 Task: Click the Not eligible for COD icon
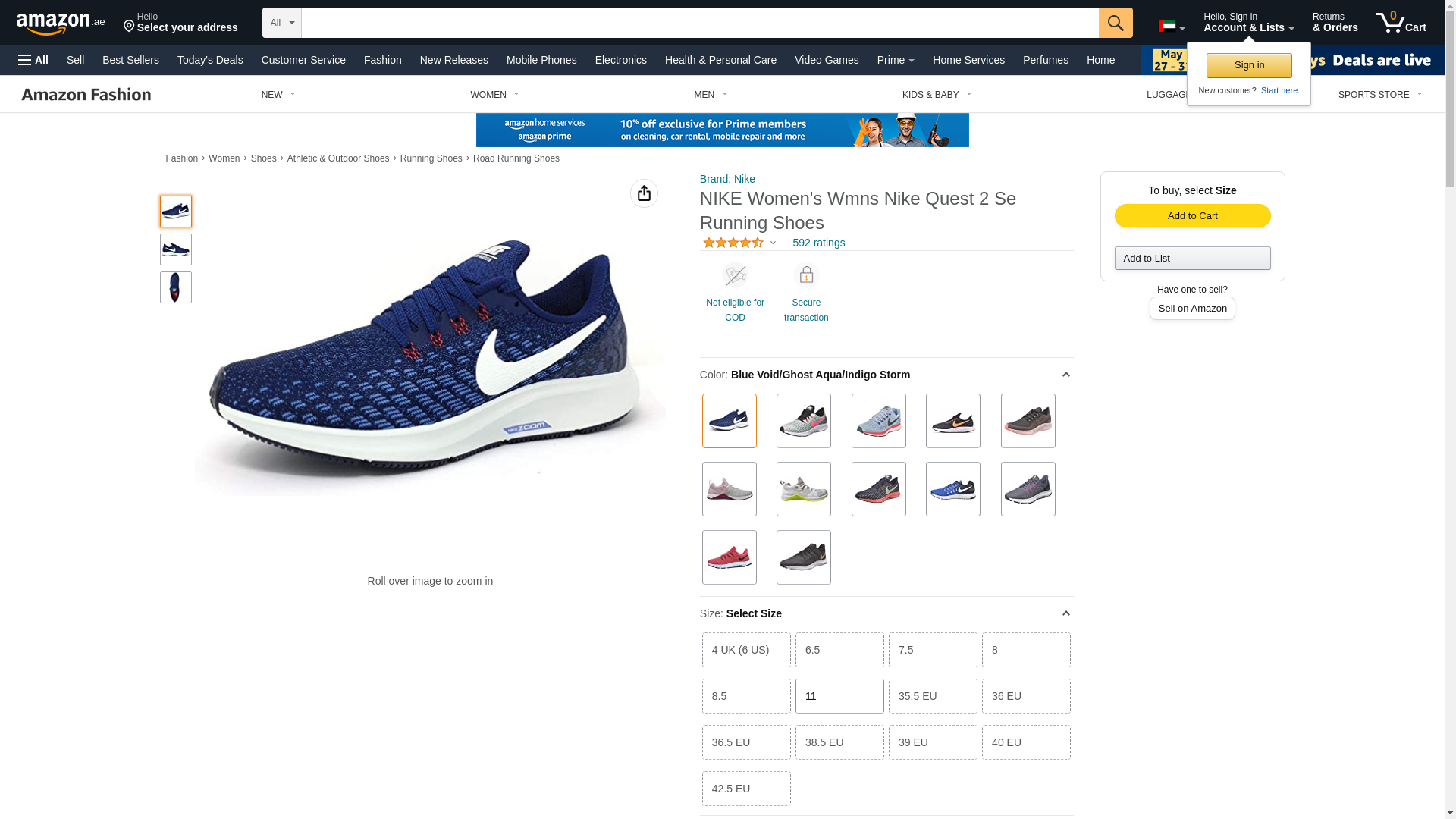735,275
